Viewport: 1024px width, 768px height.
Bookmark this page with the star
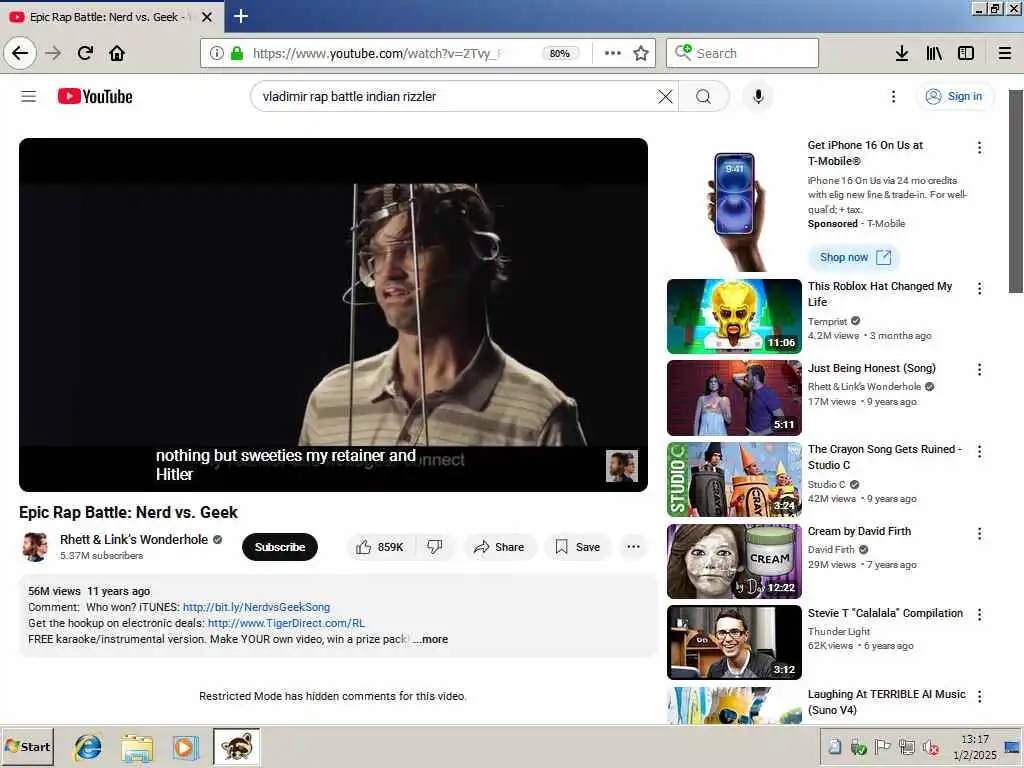(x=641, y=53)
